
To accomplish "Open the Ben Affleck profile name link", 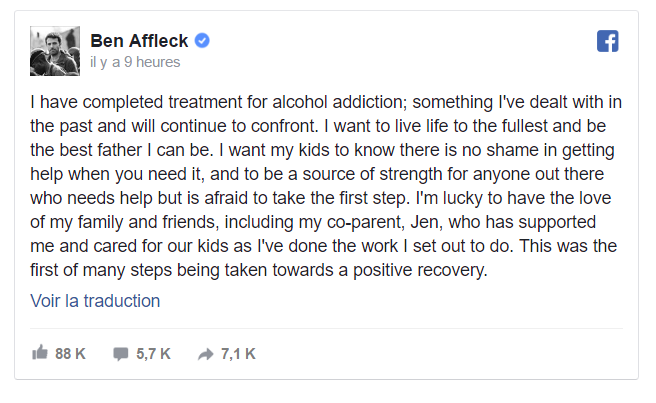I will click(141, 41).
